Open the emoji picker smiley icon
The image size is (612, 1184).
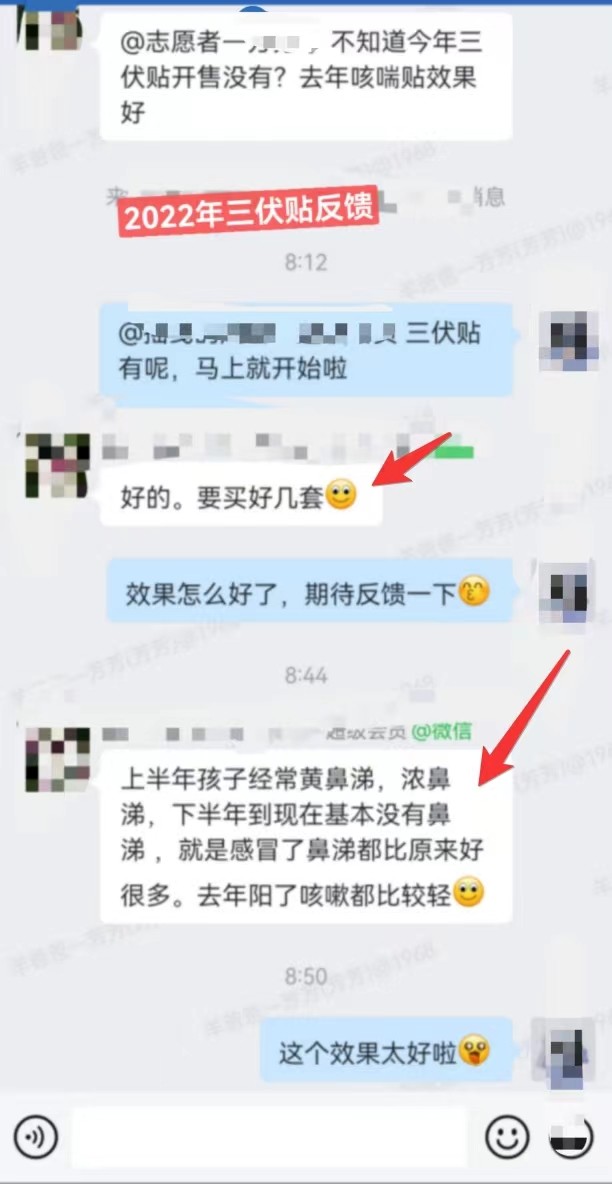point(507,1136)
